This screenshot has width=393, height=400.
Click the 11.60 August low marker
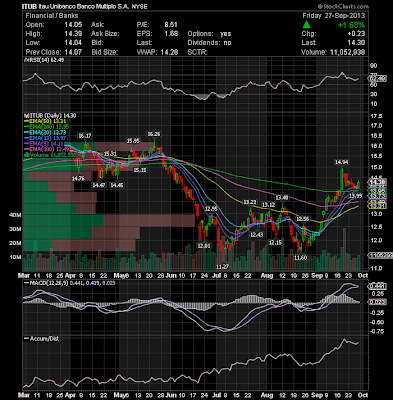[x=300, y=258]
